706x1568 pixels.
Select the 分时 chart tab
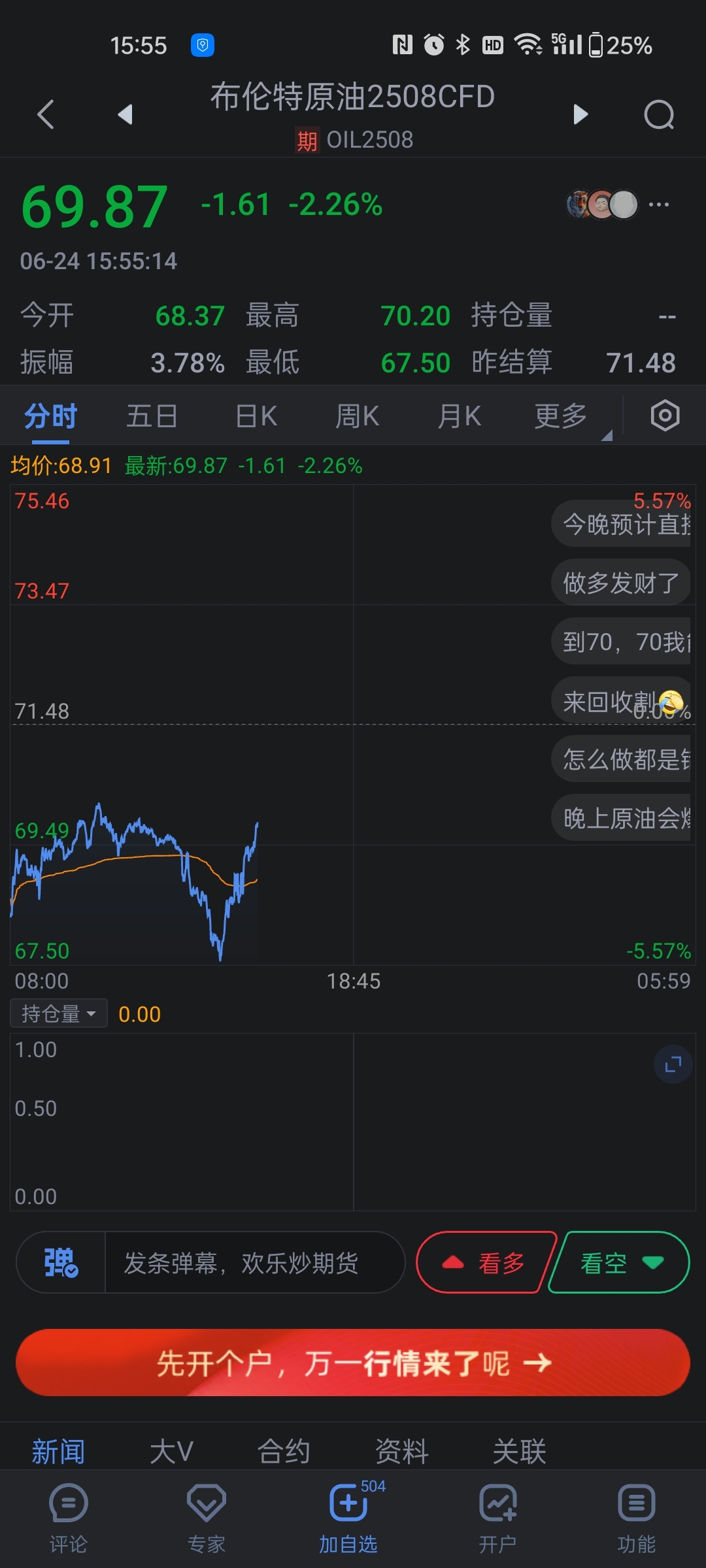[50, 416]
